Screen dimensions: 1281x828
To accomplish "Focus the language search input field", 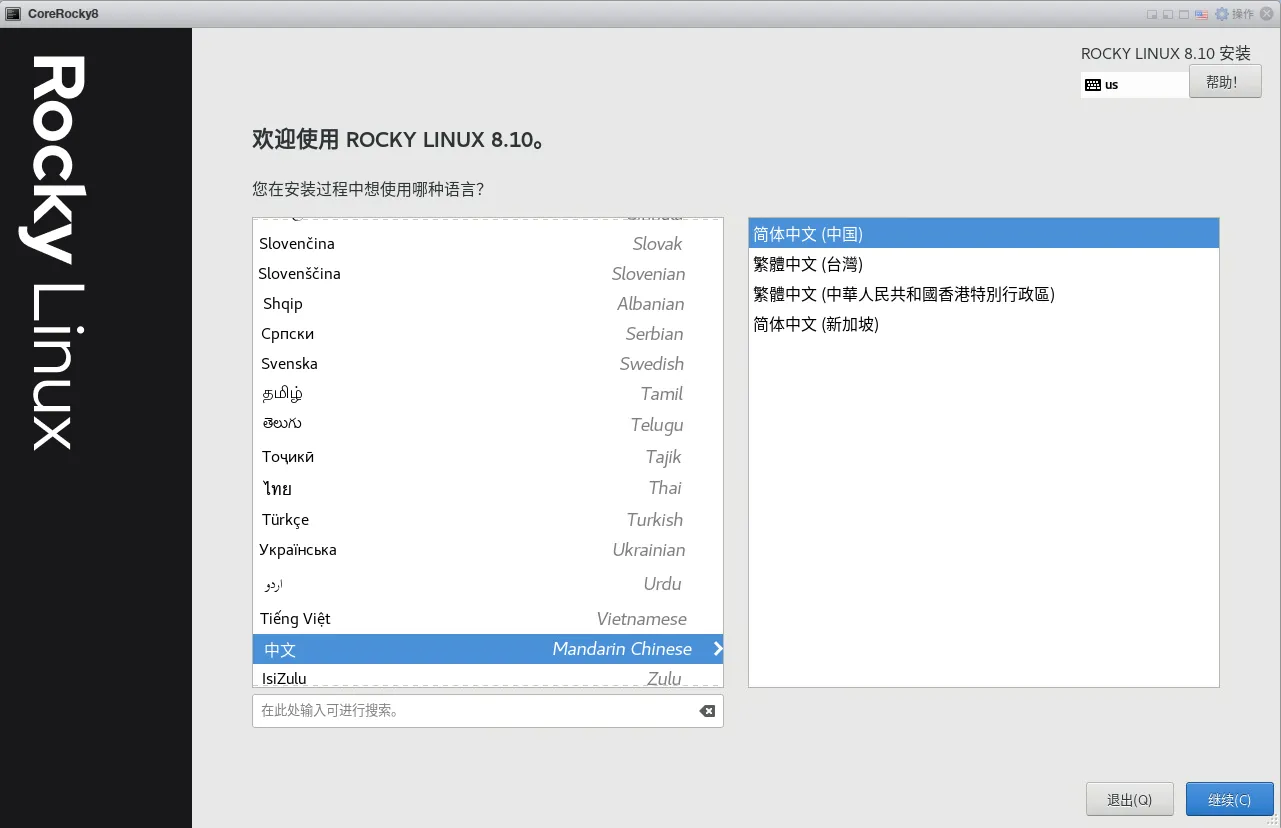I will click(x=470, y=711).
